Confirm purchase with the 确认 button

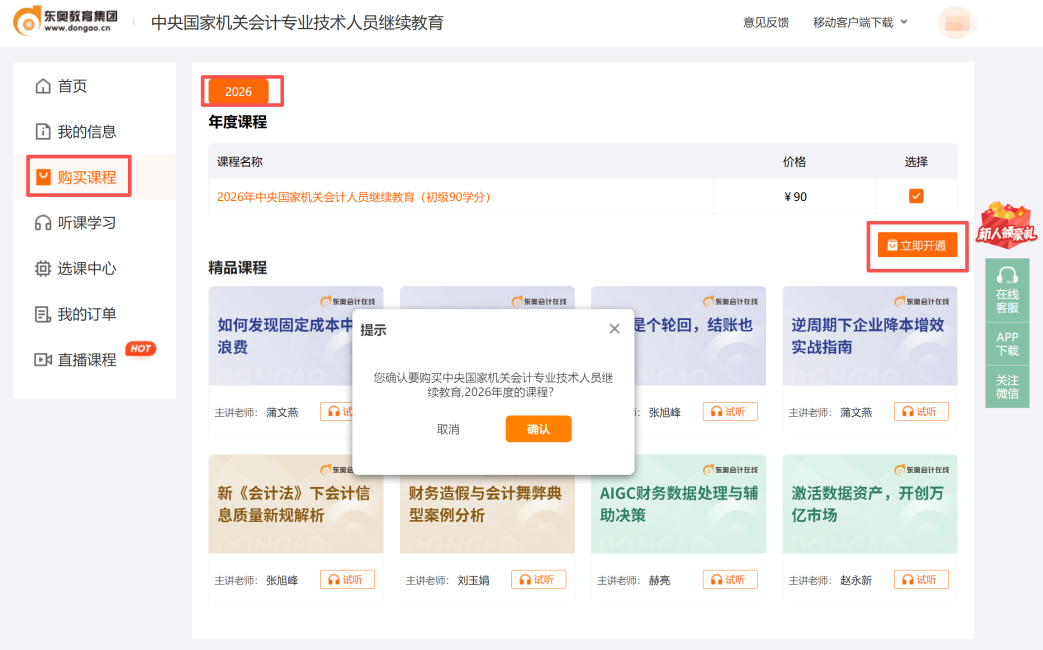(538, 428)
